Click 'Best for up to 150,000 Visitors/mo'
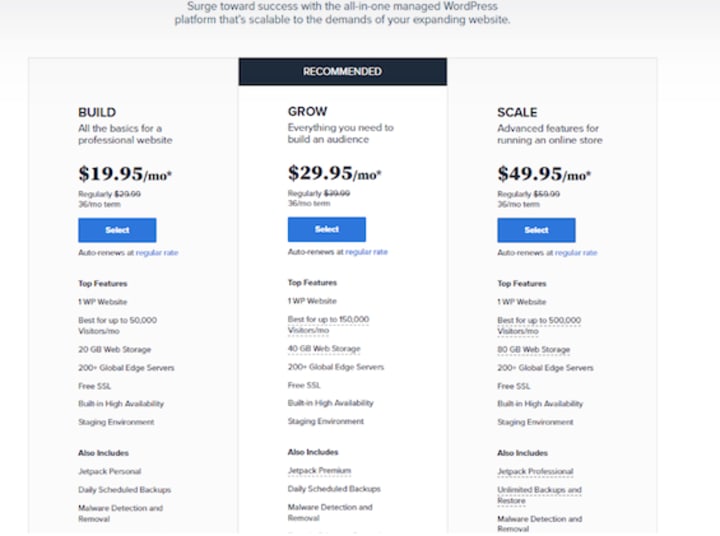The image size is (720, 536). (328, 324)
